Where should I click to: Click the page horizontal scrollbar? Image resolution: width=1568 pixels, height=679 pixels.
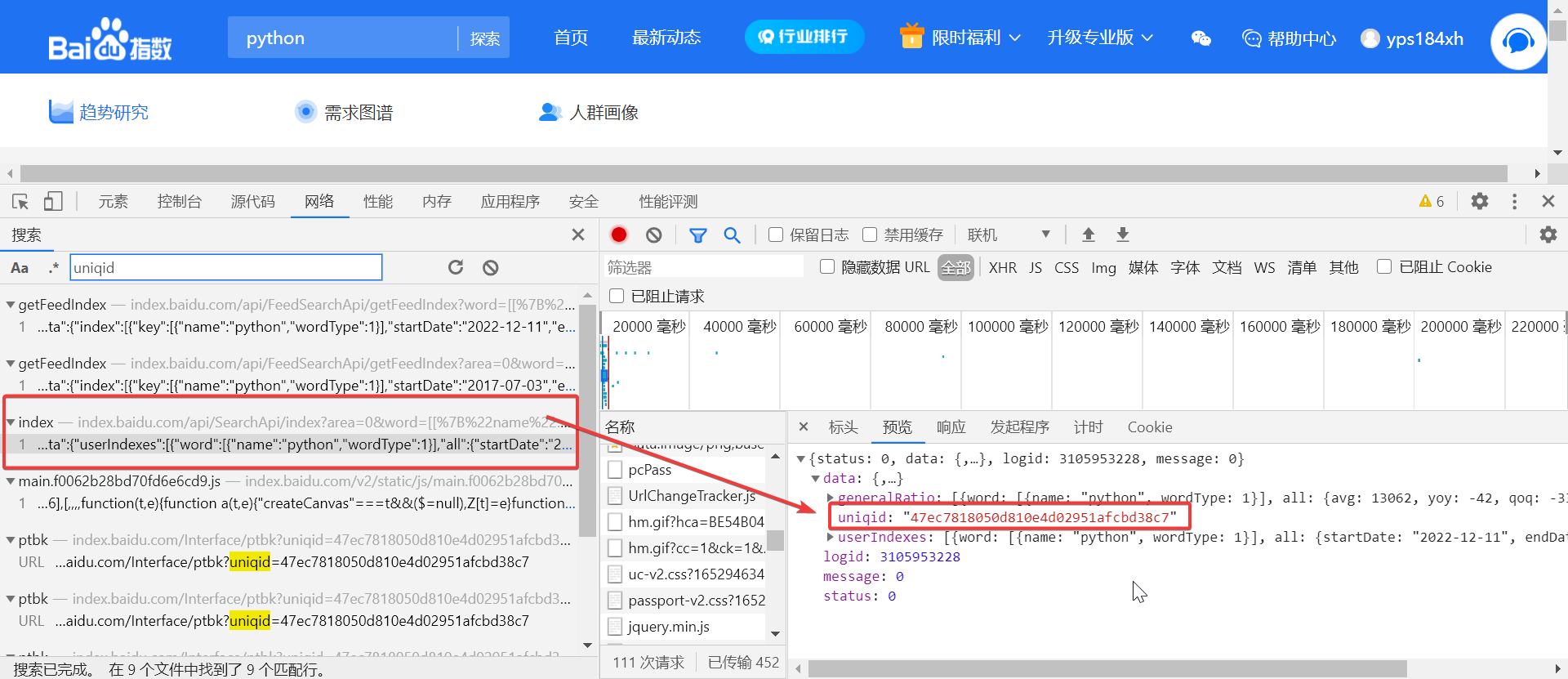tap(764, 173)
